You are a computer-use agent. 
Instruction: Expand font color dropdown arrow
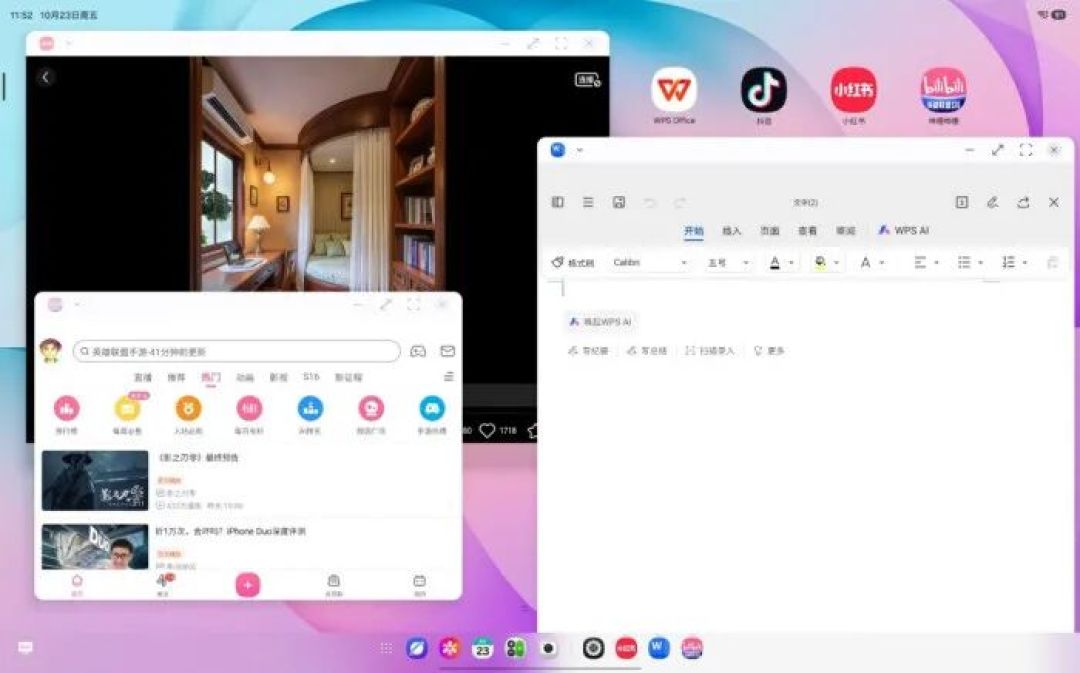[x=791, y=263]
